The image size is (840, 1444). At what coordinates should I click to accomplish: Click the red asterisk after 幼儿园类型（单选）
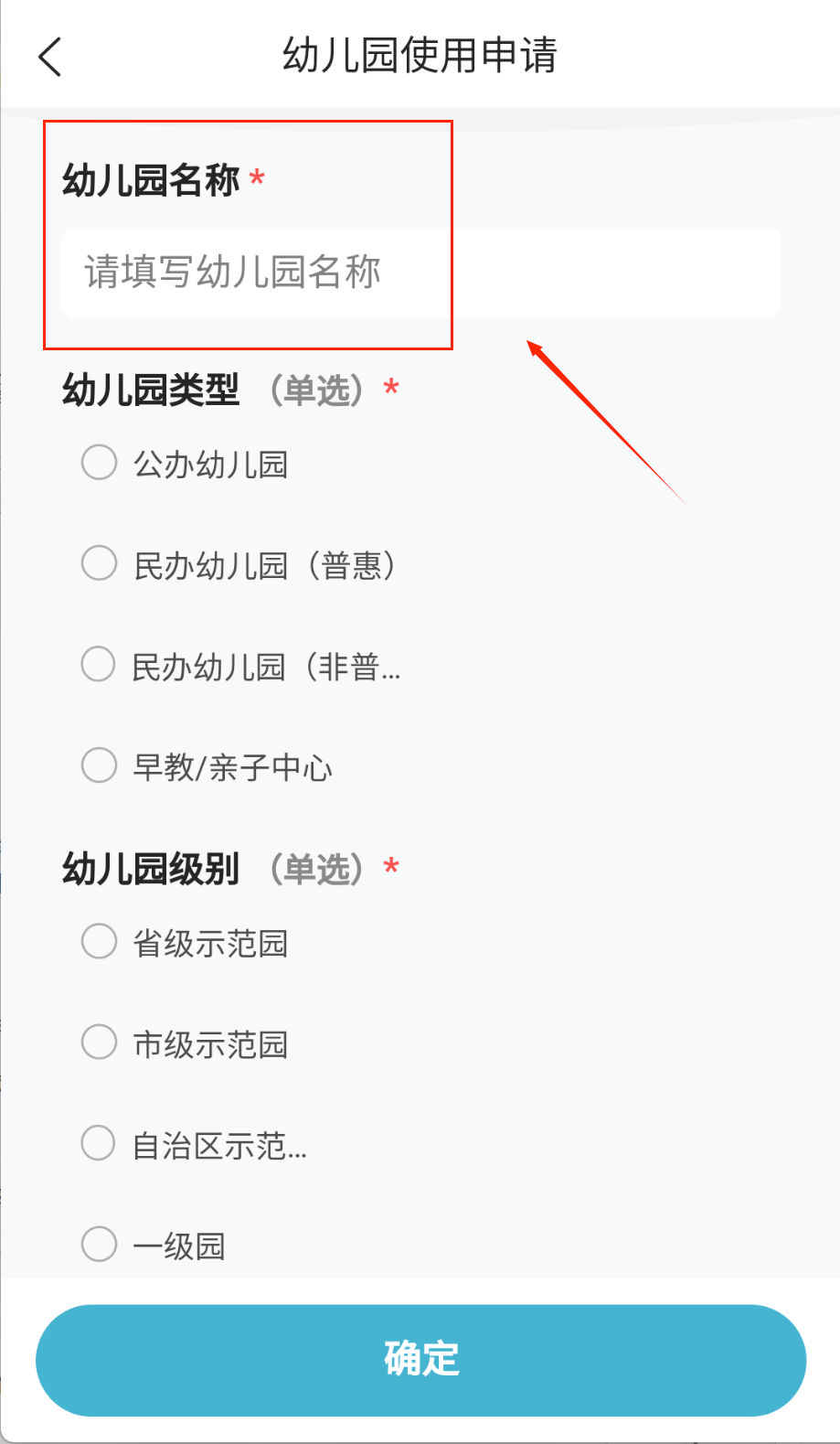pyautogui.click(x=391, y=388)
